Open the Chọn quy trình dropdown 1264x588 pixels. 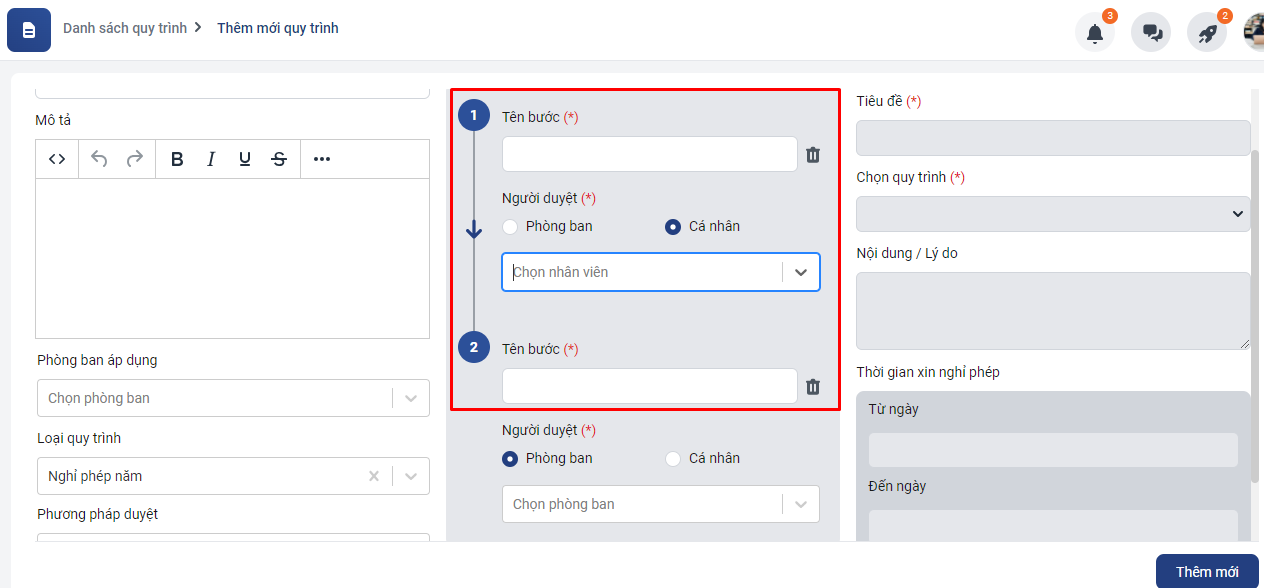tap(1052, 214)
